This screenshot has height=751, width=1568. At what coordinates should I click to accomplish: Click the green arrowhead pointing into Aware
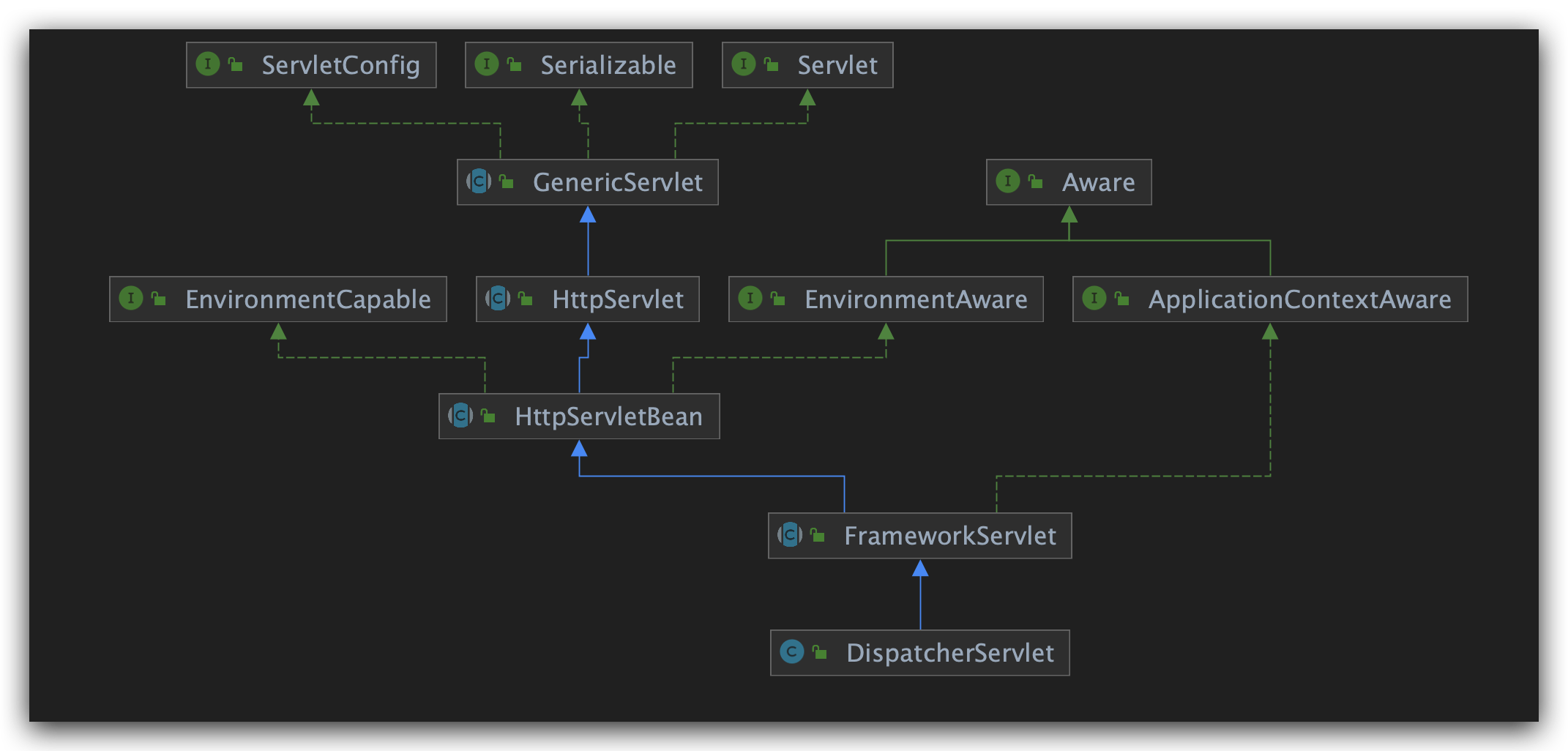point(1069,214)
